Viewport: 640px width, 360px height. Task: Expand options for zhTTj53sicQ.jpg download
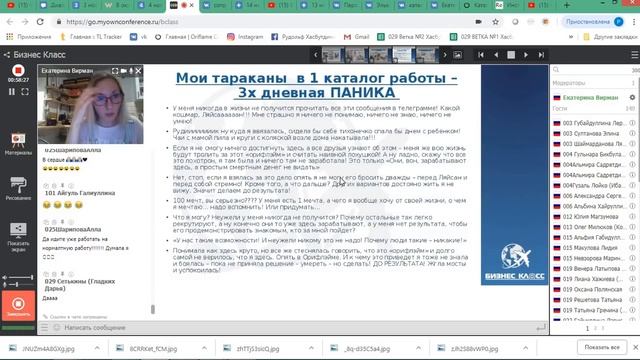pyautogui.click(x=311, y=348)
